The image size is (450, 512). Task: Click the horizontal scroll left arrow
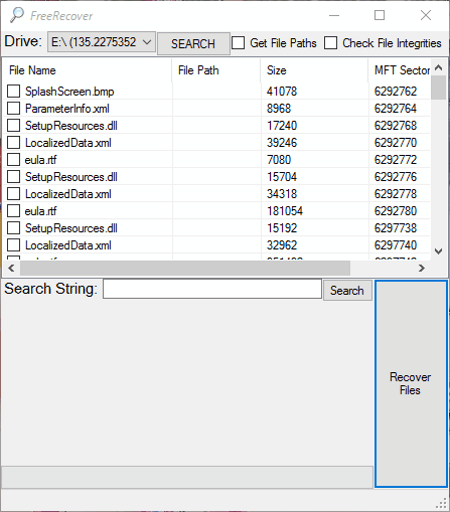pos(11,268)
